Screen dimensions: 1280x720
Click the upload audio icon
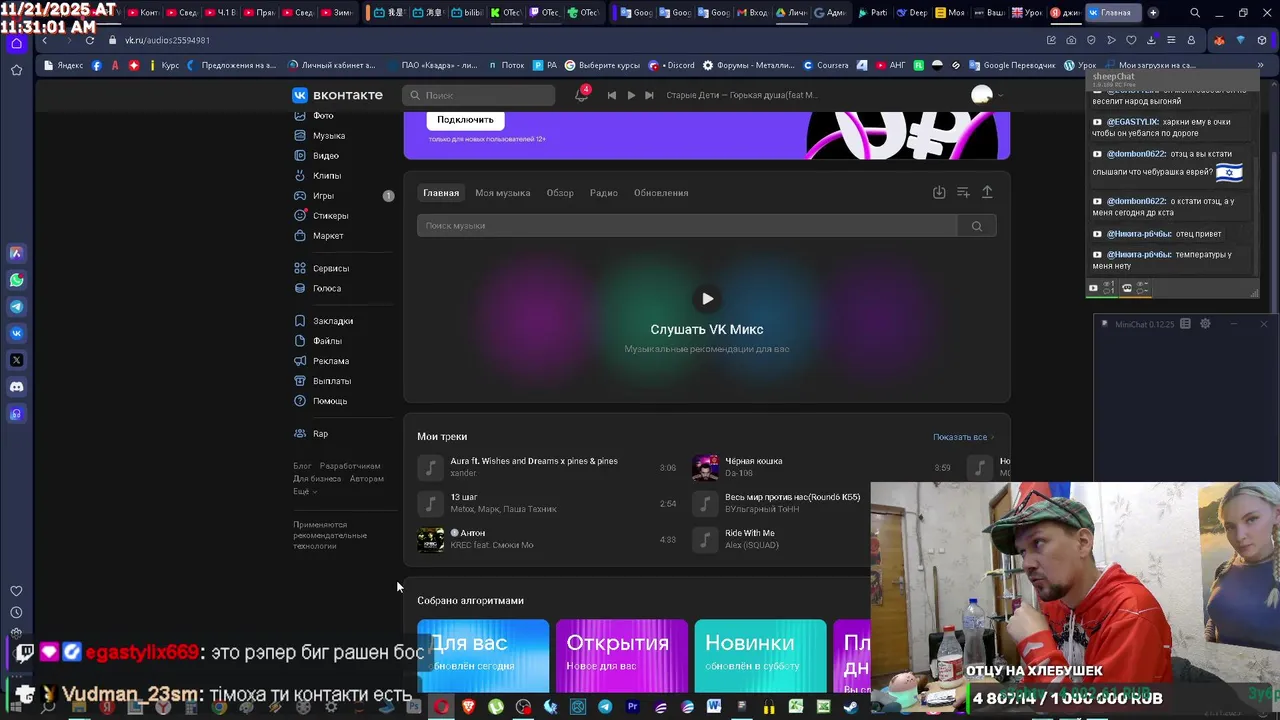coord(987,192)
